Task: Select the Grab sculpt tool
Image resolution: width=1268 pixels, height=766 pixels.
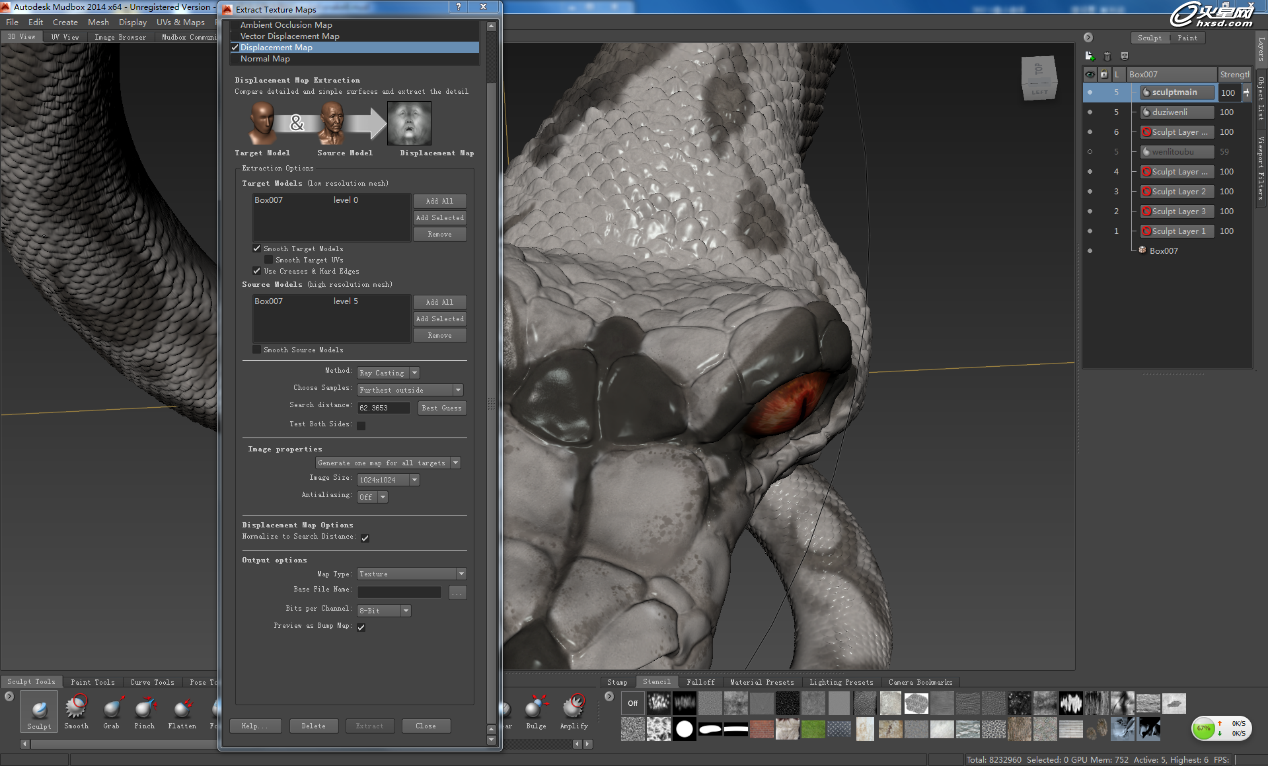Action: (111, 711)
